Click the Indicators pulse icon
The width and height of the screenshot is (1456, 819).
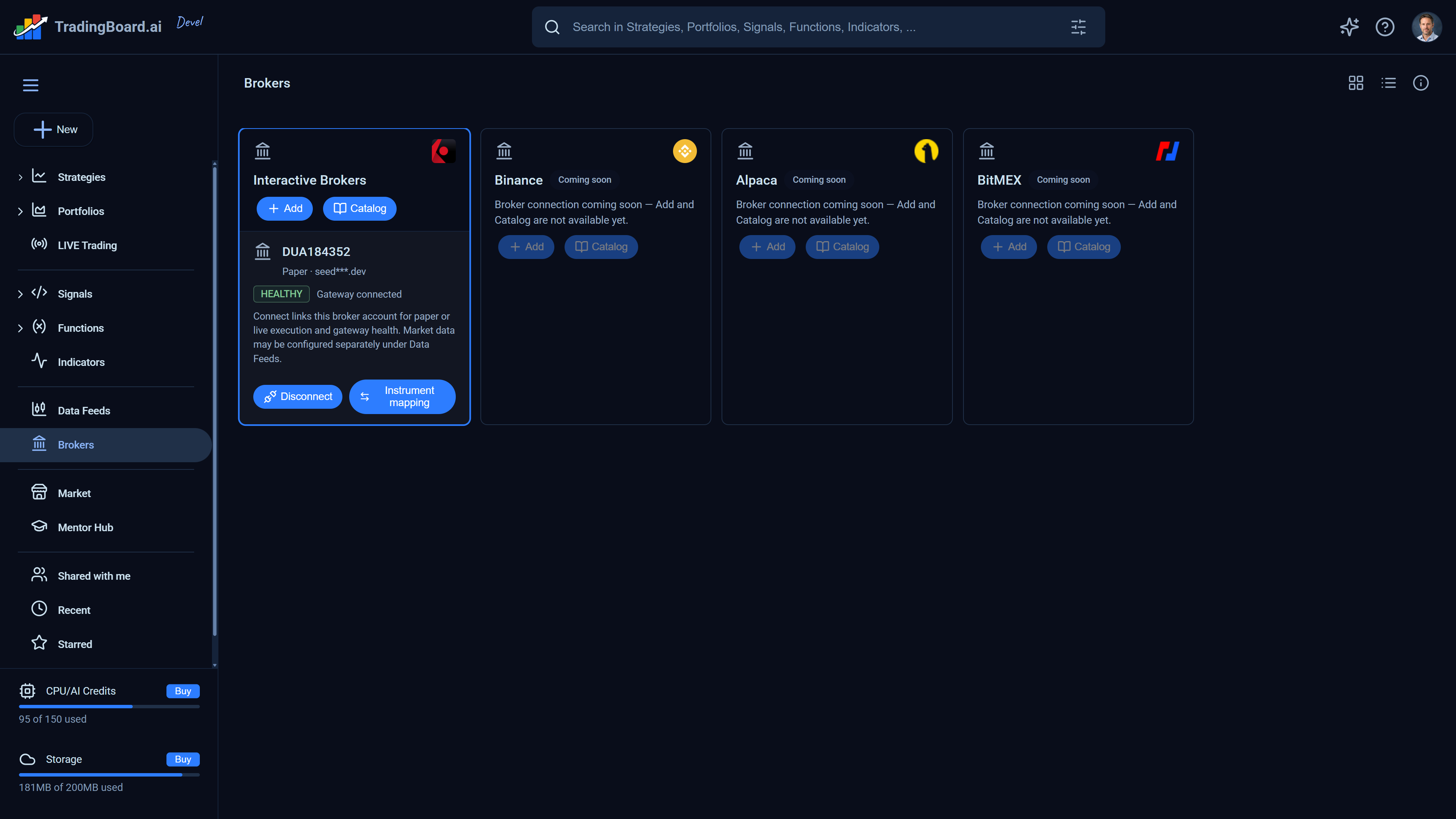pyautogui.click(x=39, y=361)
